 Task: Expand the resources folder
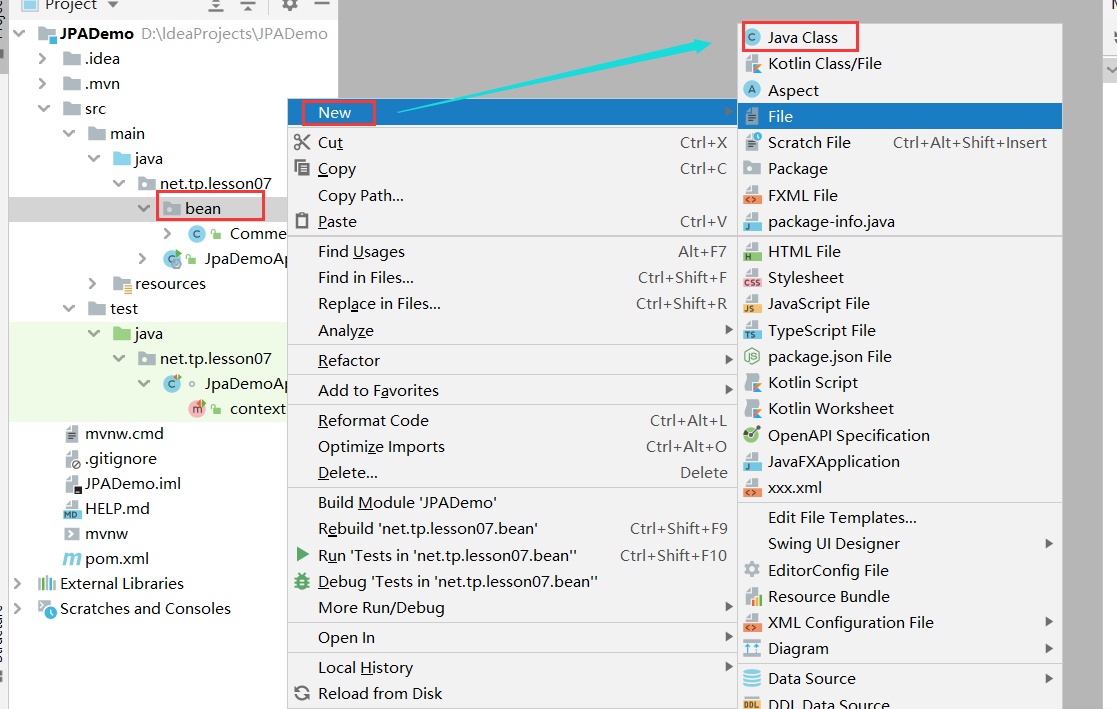[92, 284]
